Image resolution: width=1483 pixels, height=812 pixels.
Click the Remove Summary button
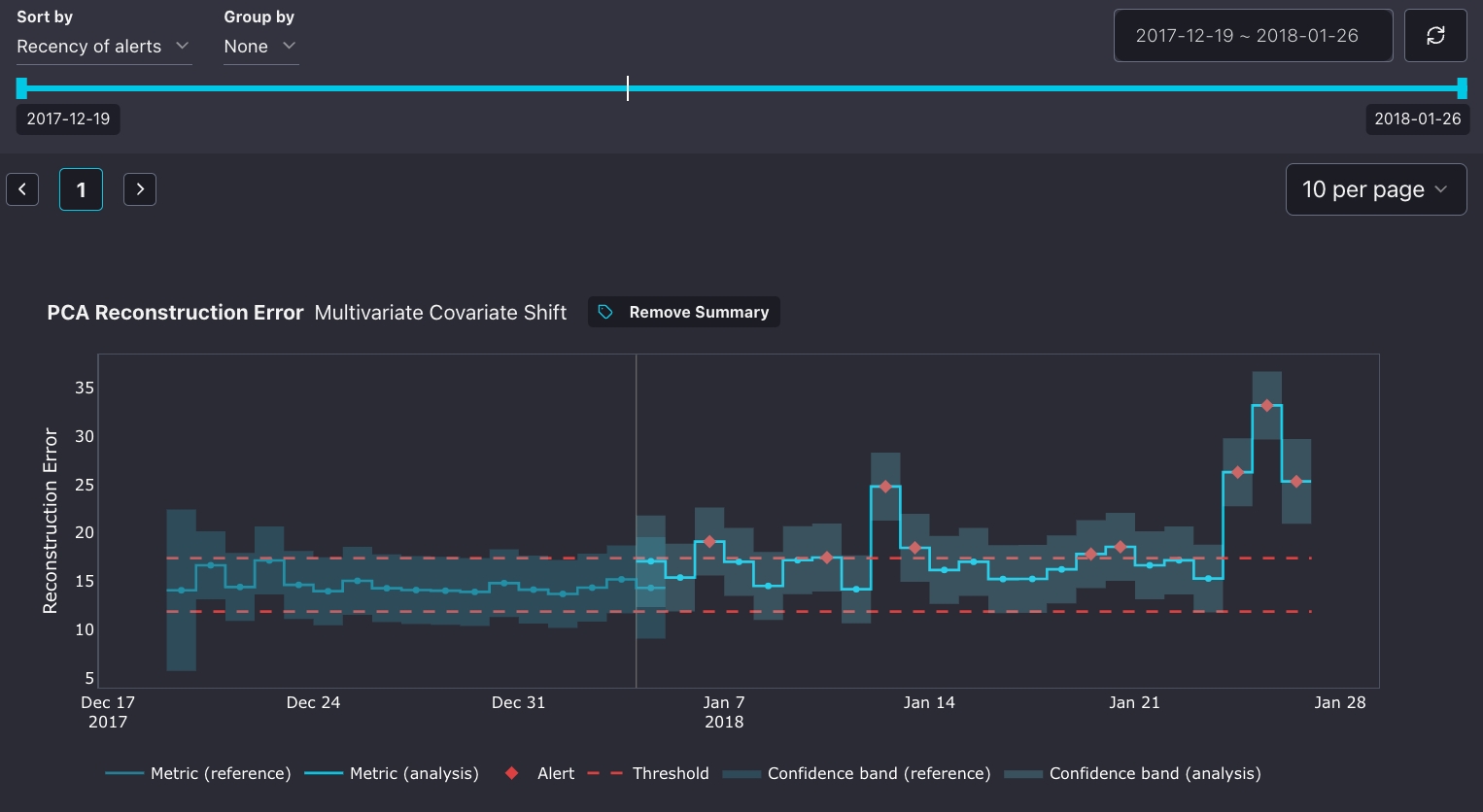click(x=684, y=312)
